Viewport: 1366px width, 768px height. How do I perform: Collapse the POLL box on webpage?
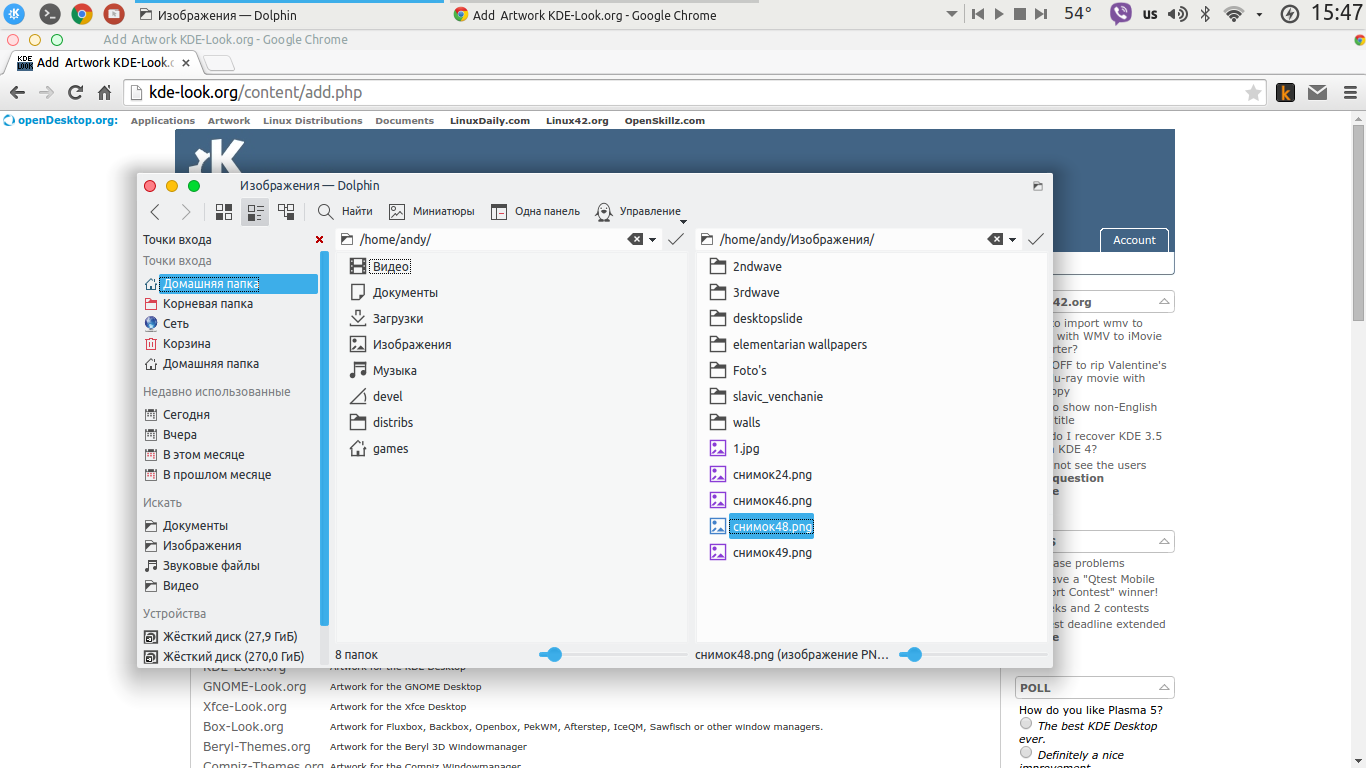click(1163, 687)
